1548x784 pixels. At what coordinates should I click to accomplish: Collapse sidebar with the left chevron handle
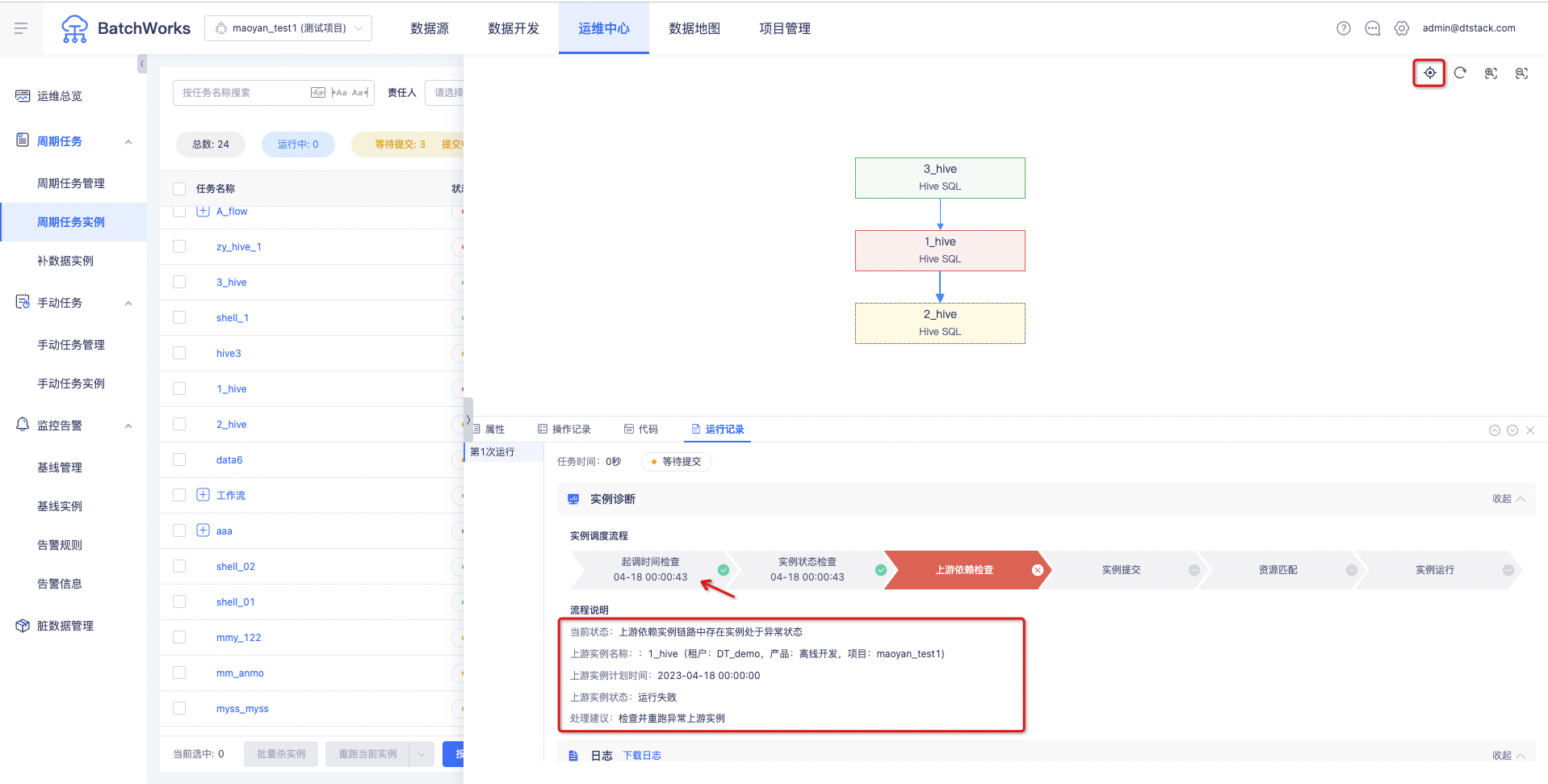pyautogui.click(x=142, y=64)
